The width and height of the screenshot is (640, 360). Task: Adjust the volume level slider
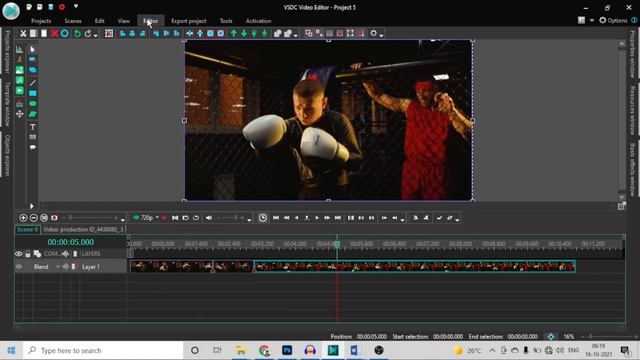[231, 218]
